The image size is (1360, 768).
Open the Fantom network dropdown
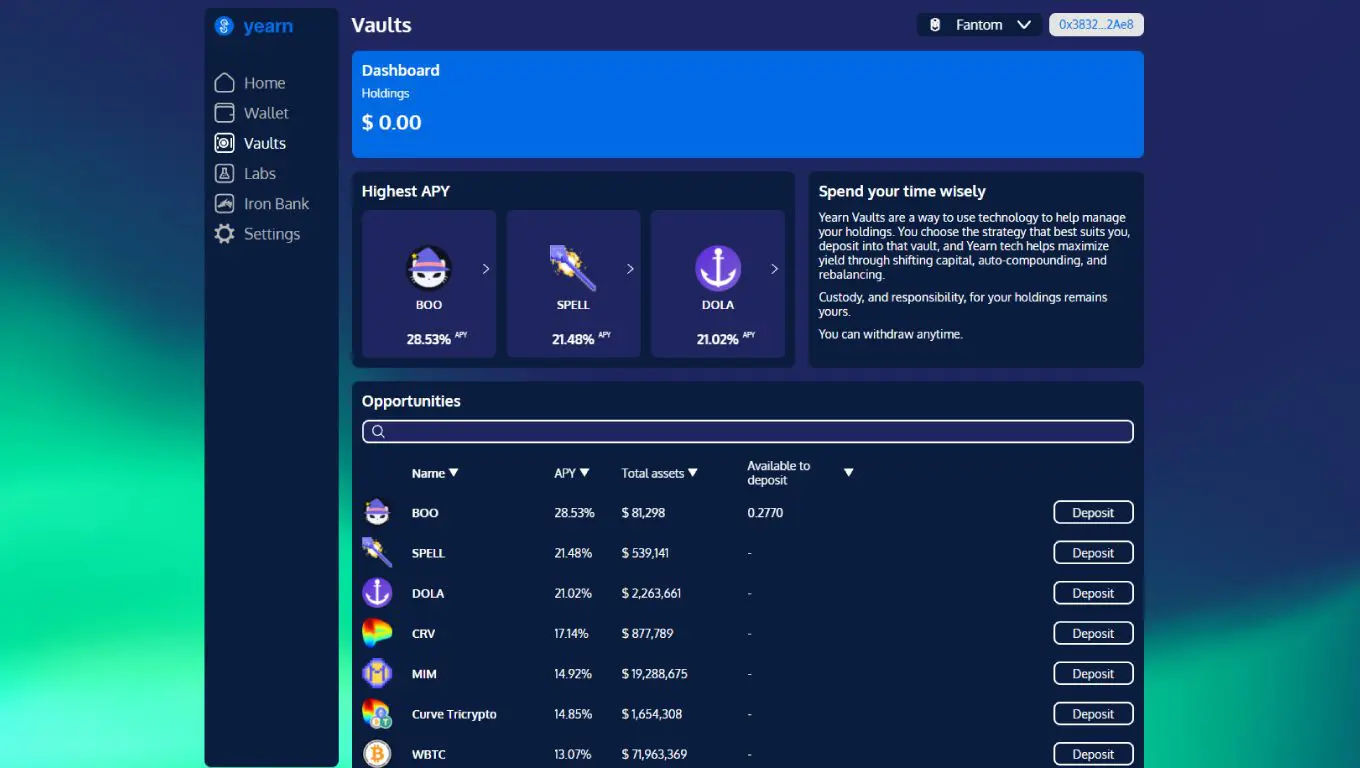[x=978, y=25]
